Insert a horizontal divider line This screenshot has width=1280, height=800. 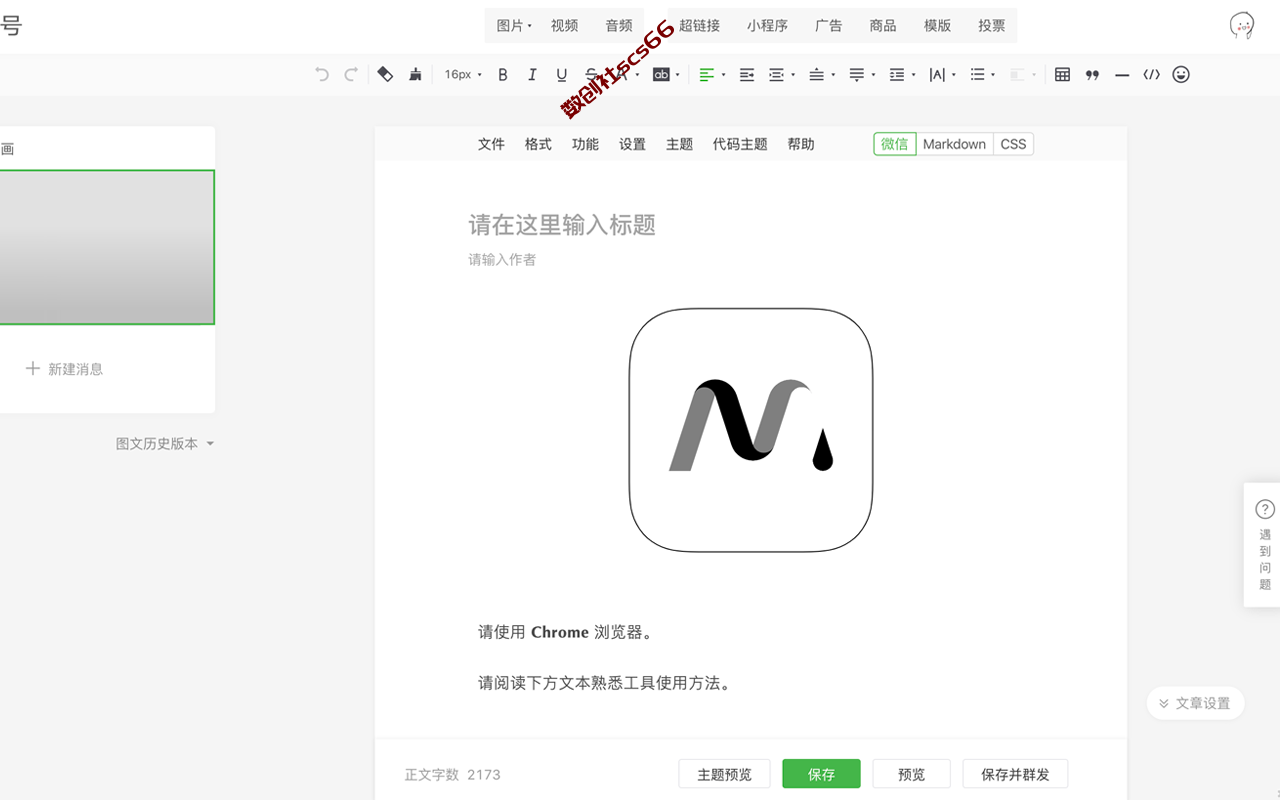point(1122,74)
